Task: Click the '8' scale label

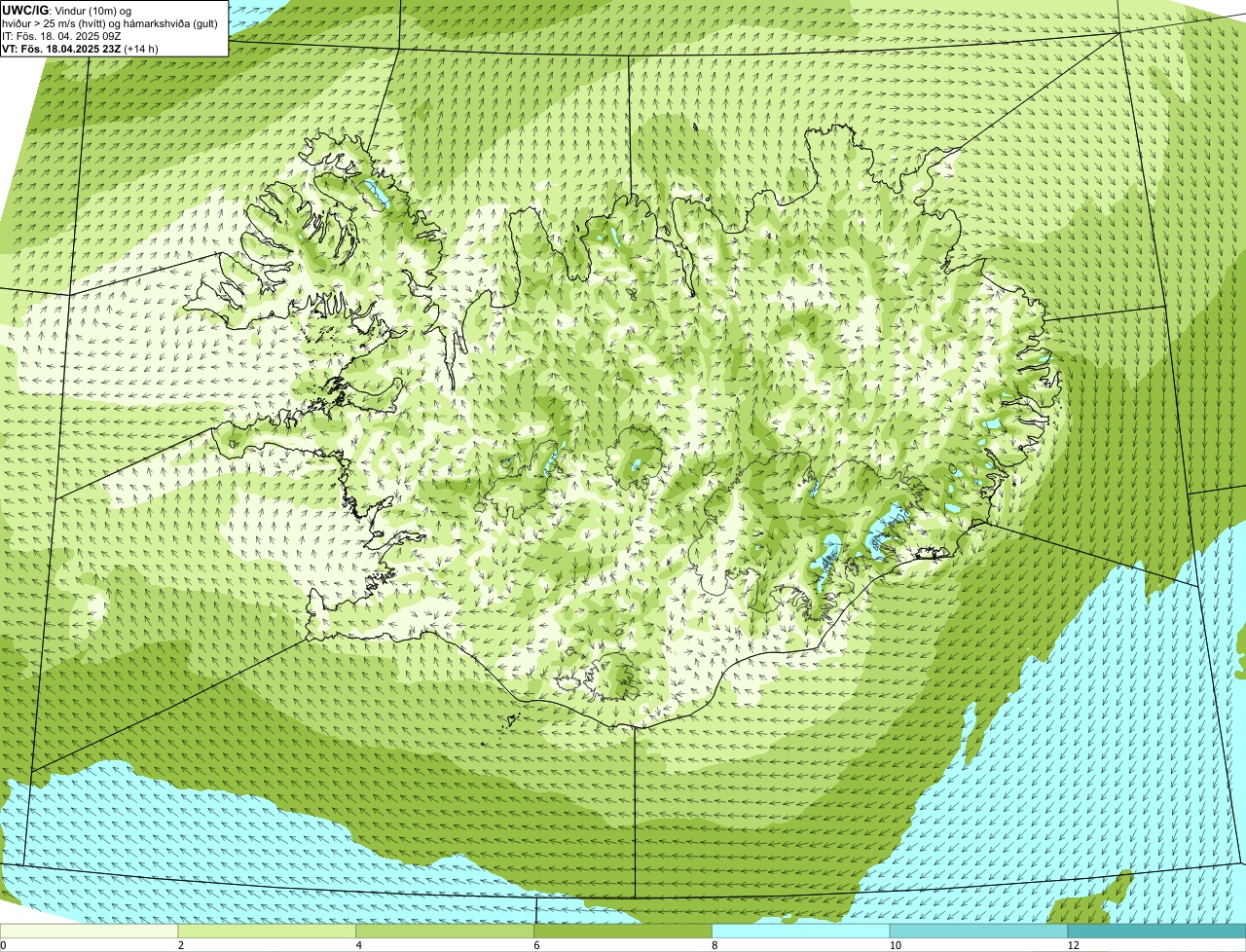Action: pos(715,945)
